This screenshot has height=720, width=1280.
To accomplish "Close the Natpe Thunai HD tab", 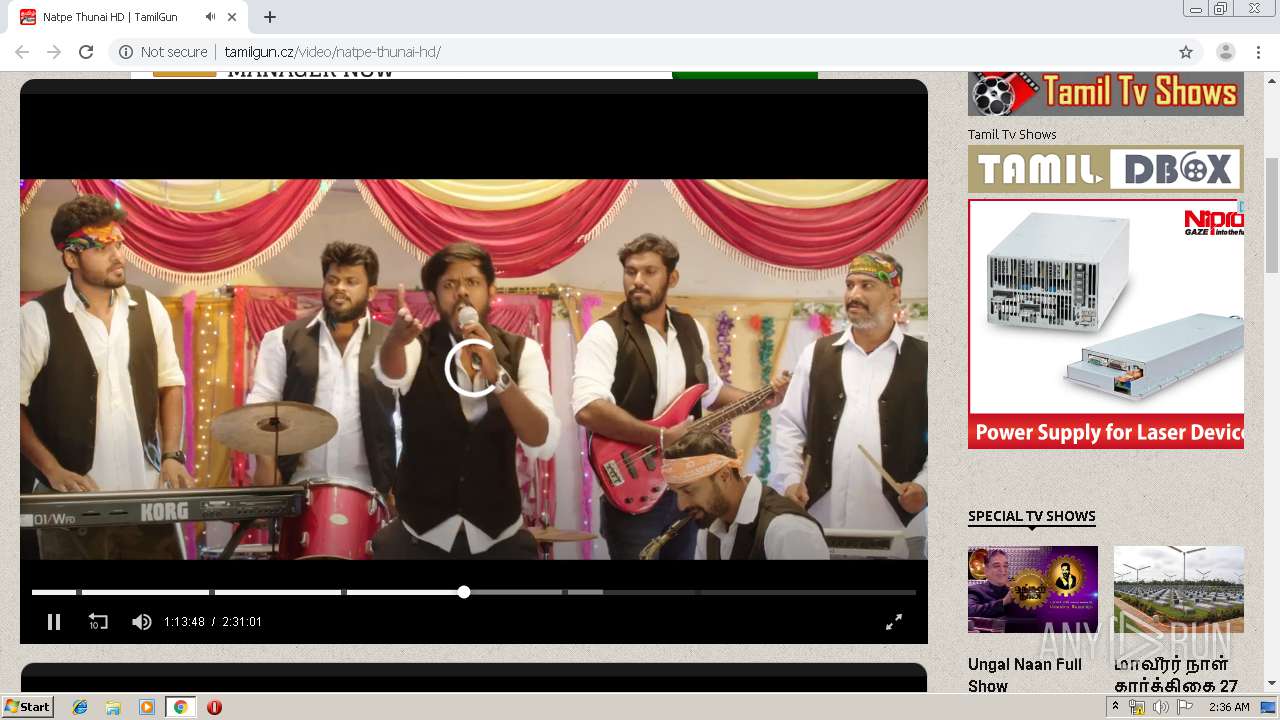I will pyautogui.click(x=233, y=17).
